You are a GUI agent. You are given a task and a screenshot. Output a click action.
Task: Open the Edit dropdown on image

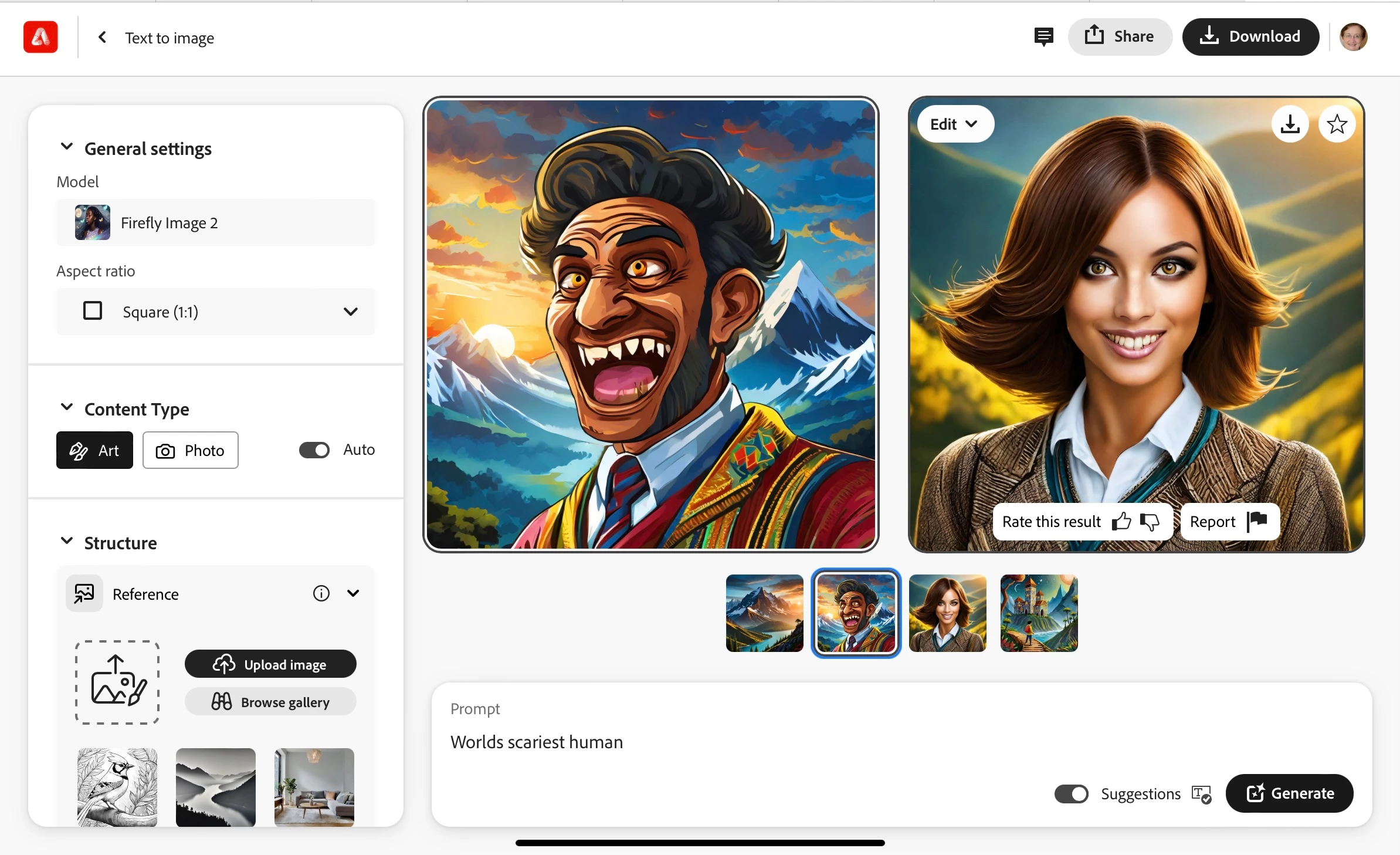pyautogui.click(x=955, y=124)
